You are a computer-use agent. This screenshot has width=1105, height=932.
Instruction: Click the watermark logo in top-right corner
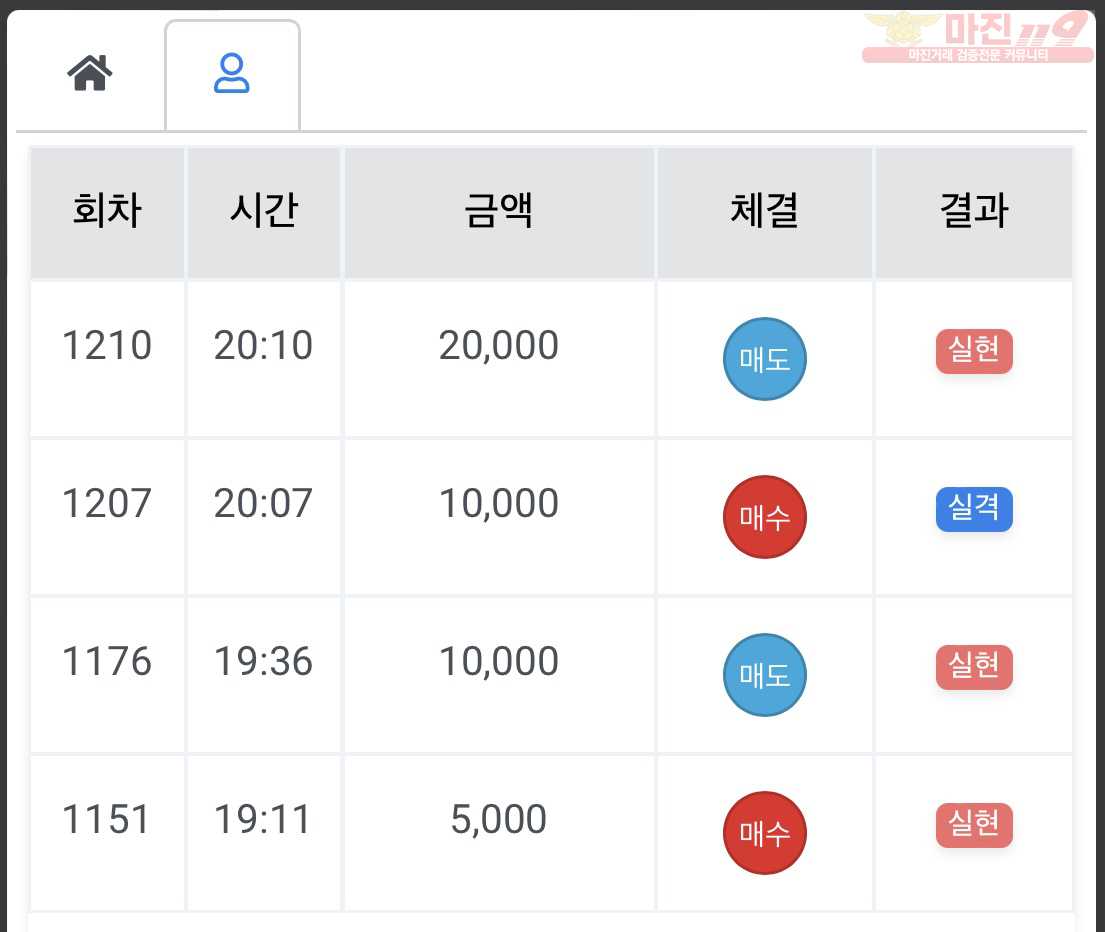click(978, 37)
